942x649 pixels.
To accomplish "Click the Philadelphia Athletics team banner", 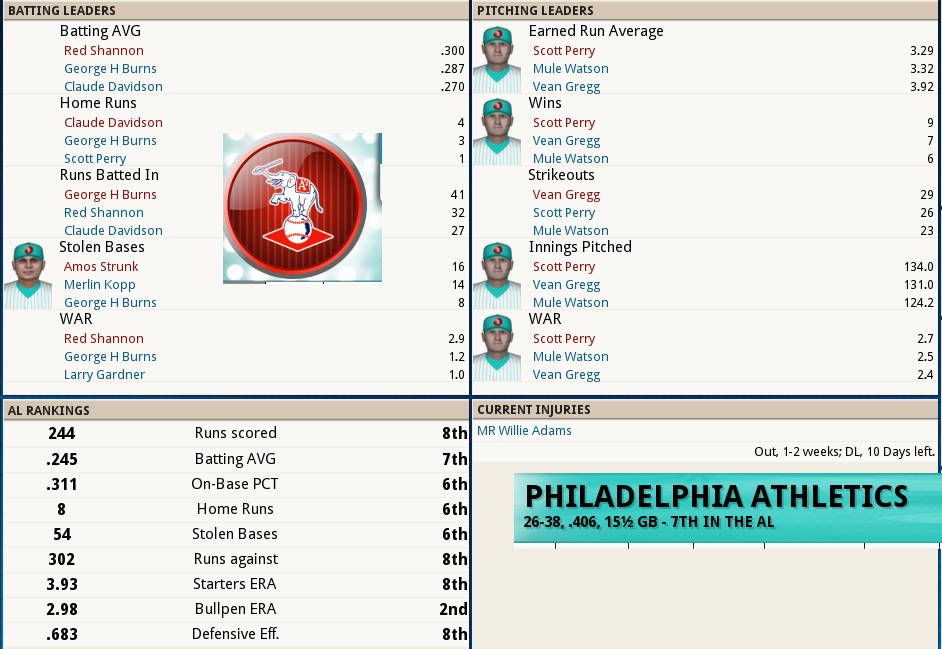I will 727,508.
